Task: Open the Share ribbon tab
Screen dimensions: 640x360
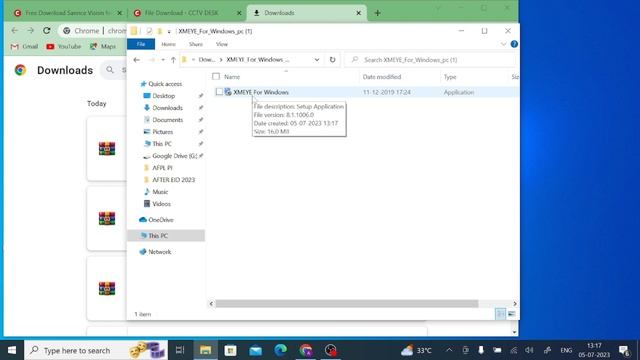Action: 196,44
